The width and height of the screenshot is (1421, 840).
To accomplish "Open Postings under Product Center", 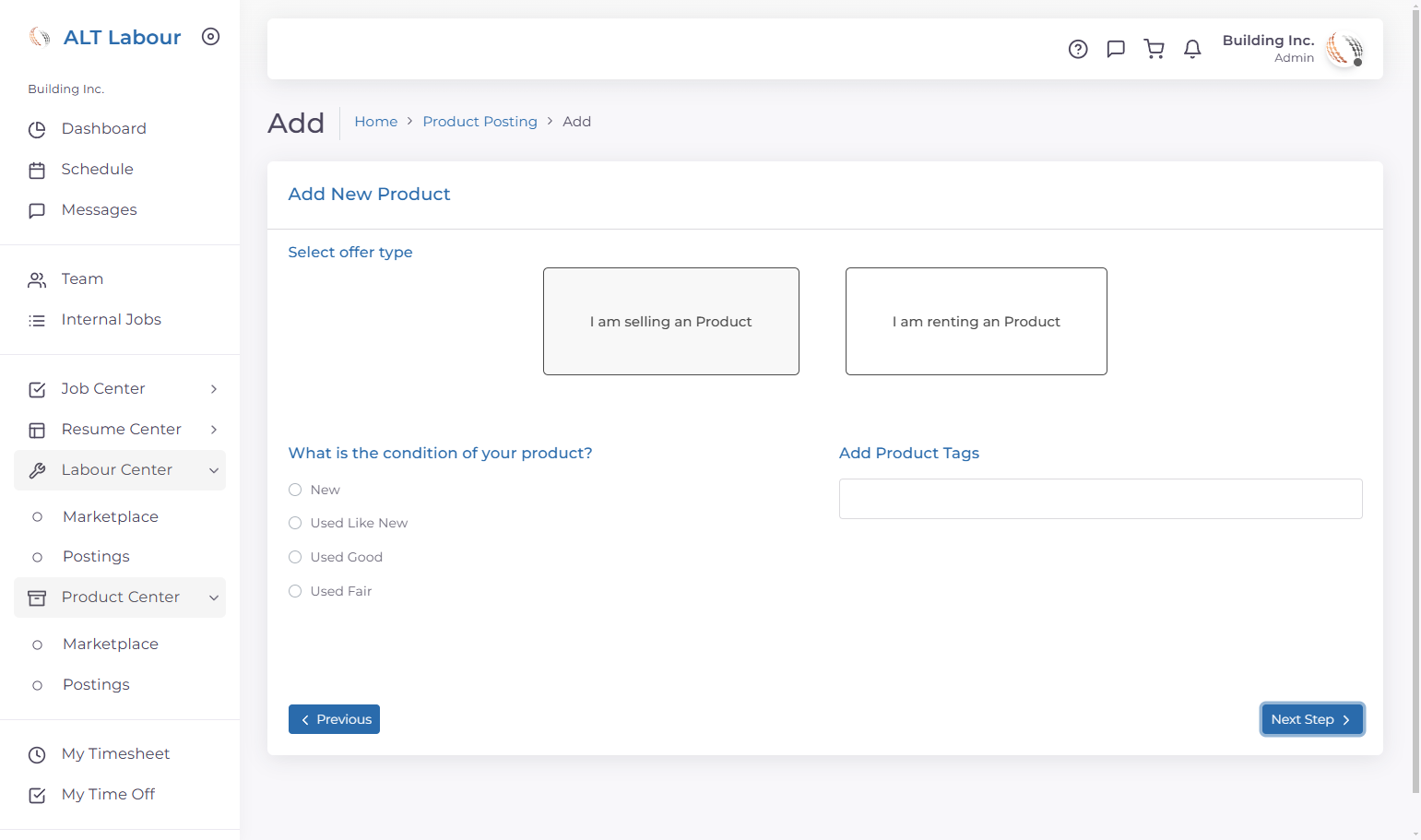I will pos(96,684).
